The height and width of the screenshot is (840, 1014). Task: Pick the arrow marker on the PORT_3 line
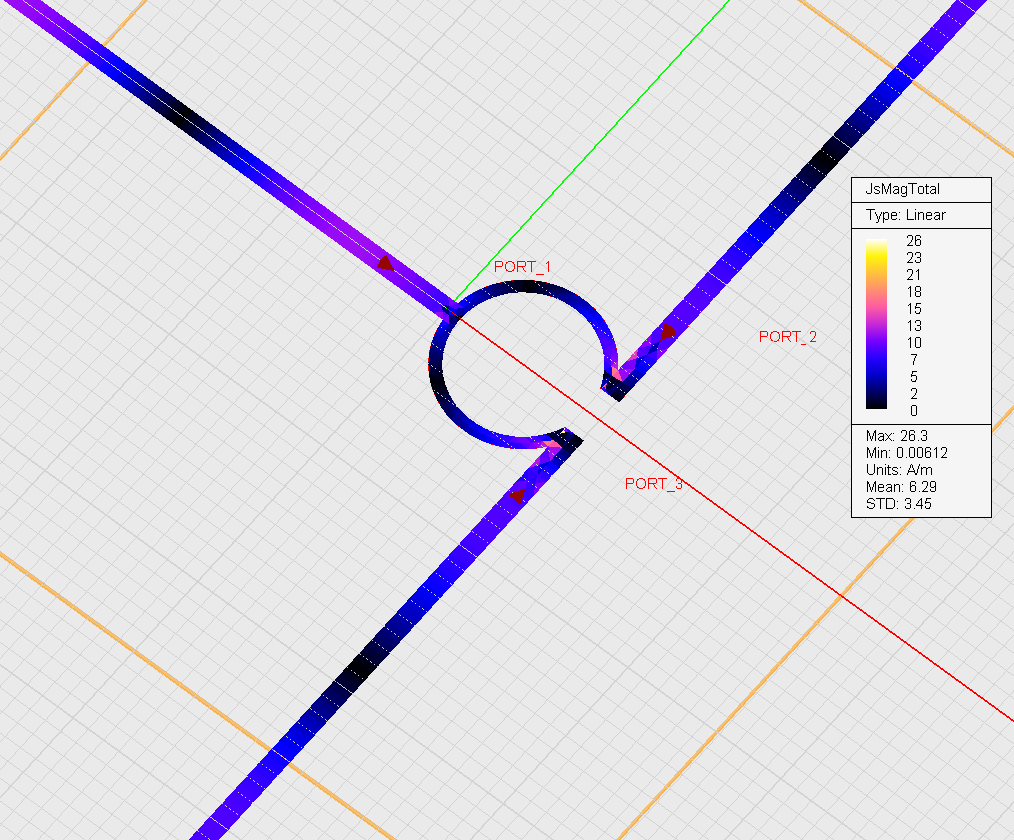(517, 494)
